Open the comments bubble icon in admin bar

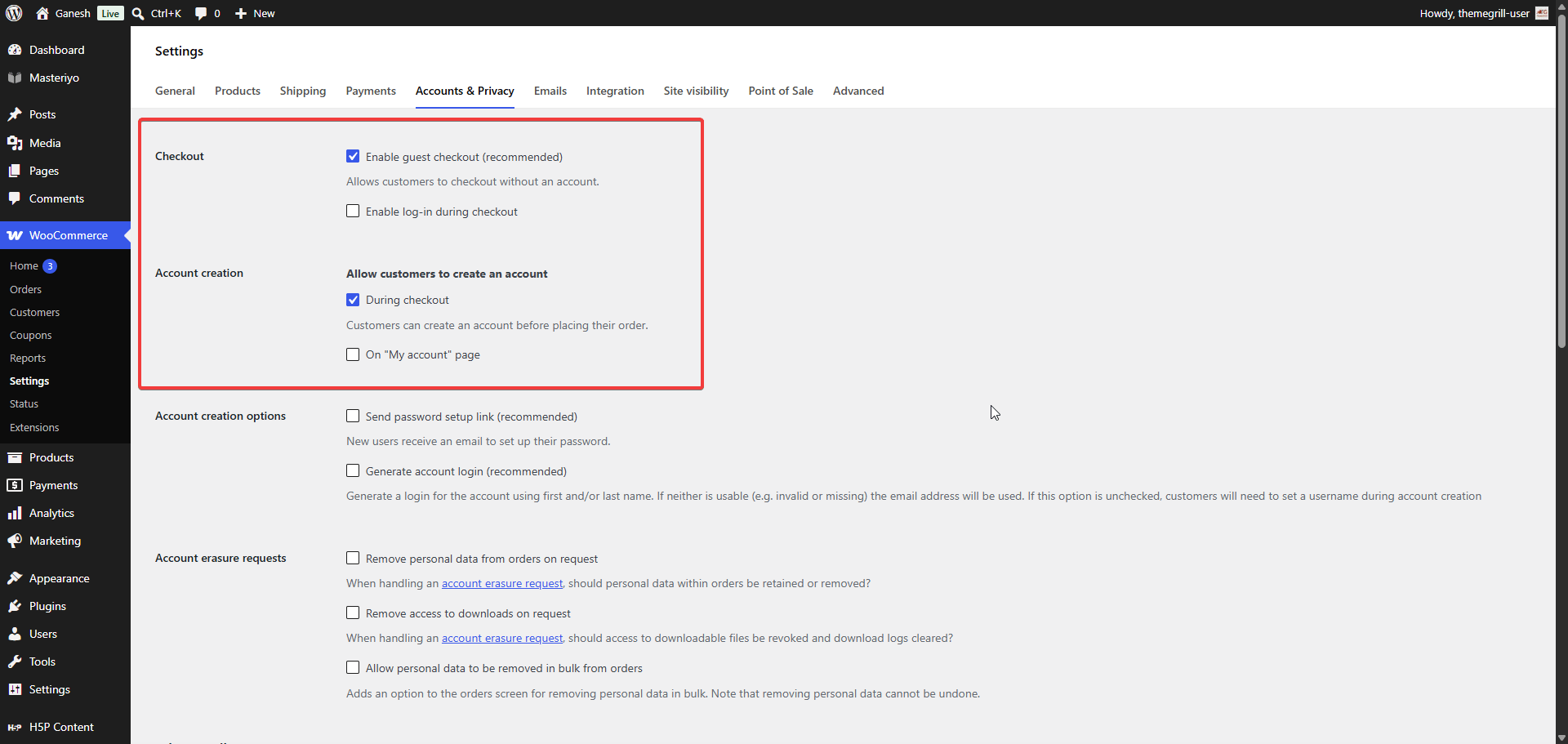[201, 13]
